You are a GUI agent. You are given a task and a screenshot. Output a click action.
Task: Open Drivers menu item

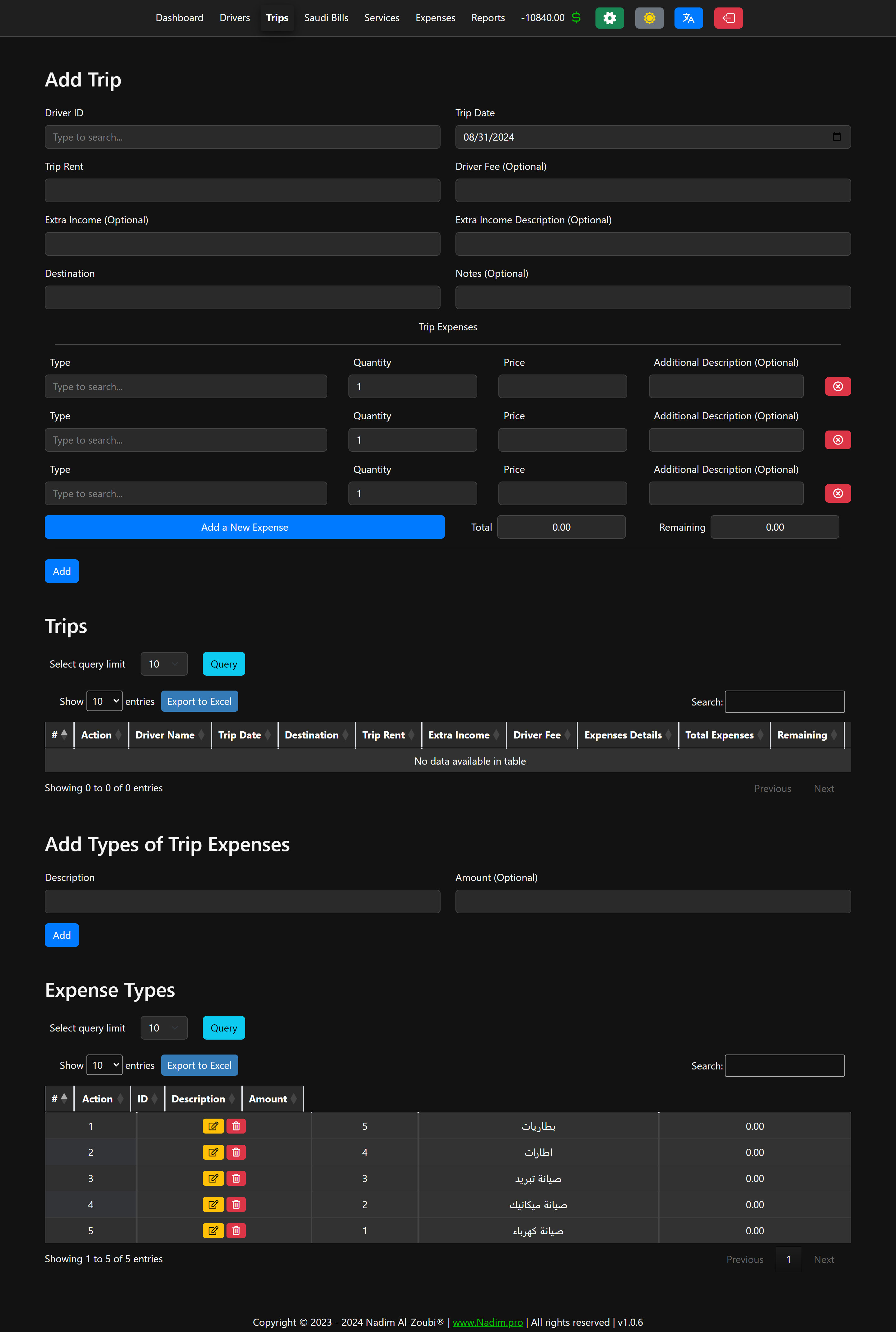235,18
